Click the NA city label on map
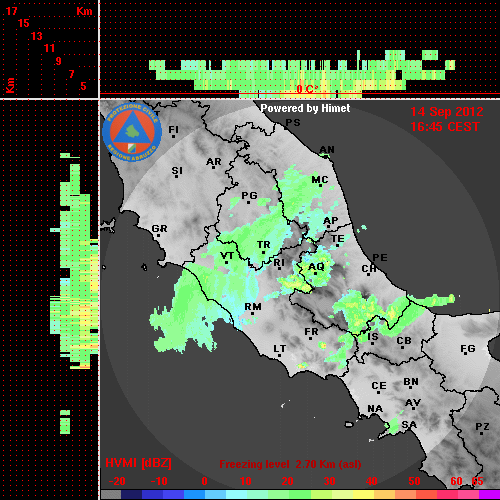 375,408
